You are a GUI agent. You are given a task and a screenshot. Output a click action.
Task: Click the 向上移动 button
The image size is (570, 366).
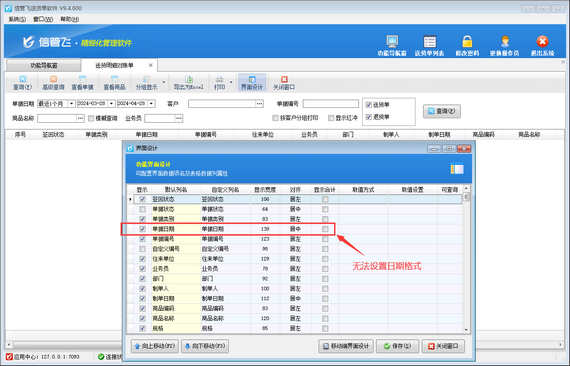pyautogui.click(x=155, y=346)
